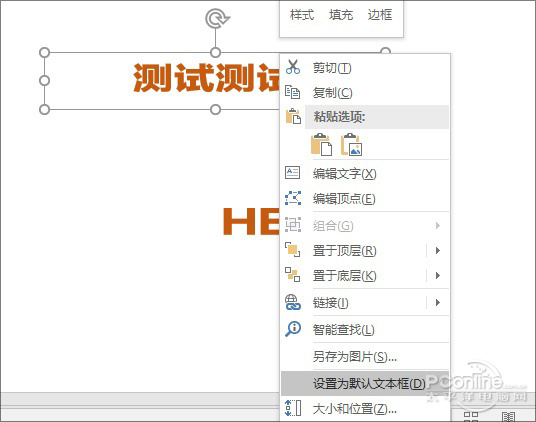Screen dimensions: 536x422
Task: Click bottom-left handle of text box
Action: [x=44, y=109]
